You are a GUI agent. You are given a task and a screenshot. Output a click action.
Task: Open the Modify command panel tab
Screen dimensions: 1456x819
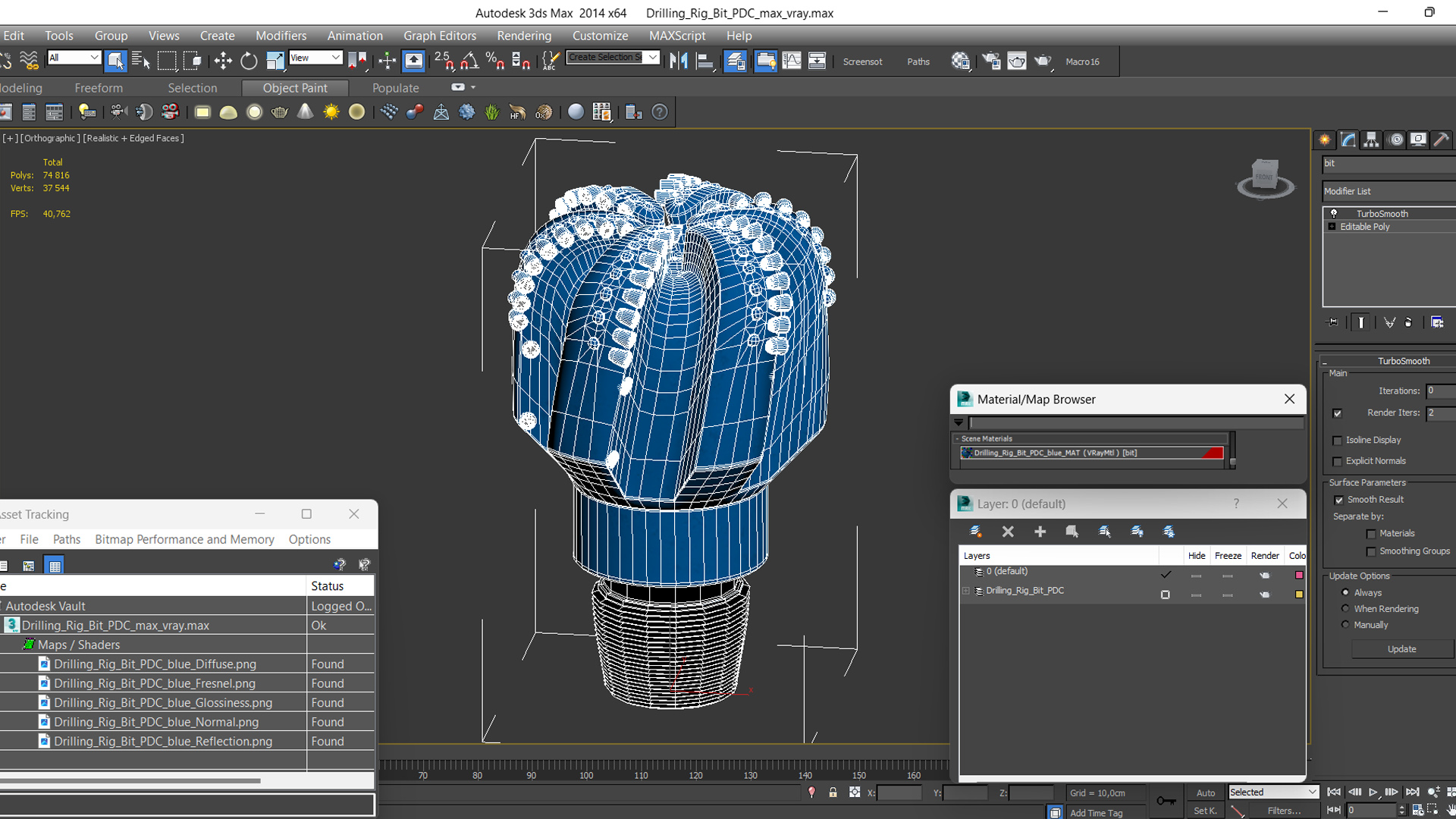point(1348,140)
